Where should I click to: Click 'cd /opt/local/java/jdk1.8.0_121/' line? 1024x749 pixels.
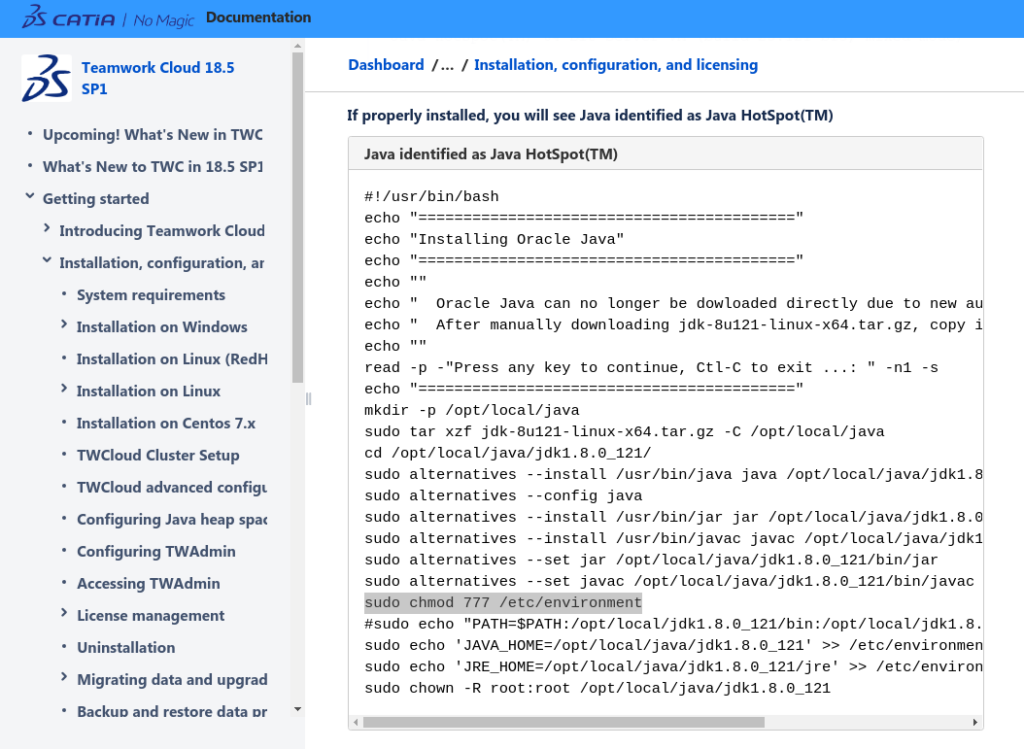point(507,453)
